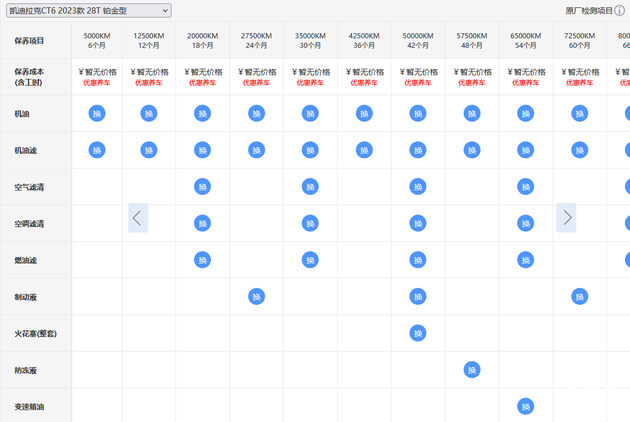Click the 防冻液 换 icon at 57500KM
Viewport: 630px width, 422px height.
click(472, 370)
